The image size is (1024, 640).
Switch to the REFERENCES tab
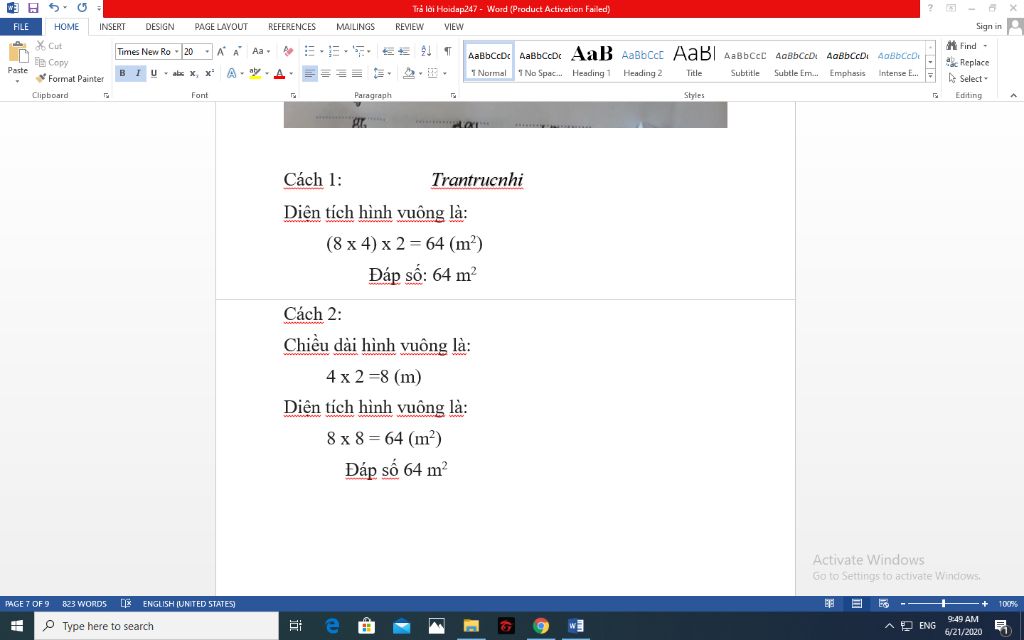click(291, 27)
